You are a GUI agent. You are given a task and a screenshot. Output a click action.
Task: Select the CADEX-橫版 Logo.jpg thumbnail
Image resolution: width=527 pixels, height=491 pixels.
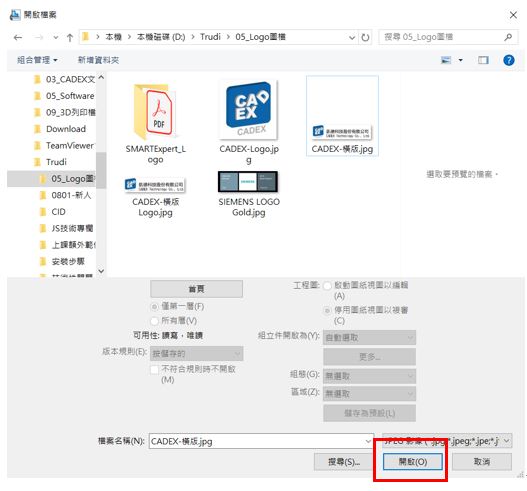pos(155,197)
